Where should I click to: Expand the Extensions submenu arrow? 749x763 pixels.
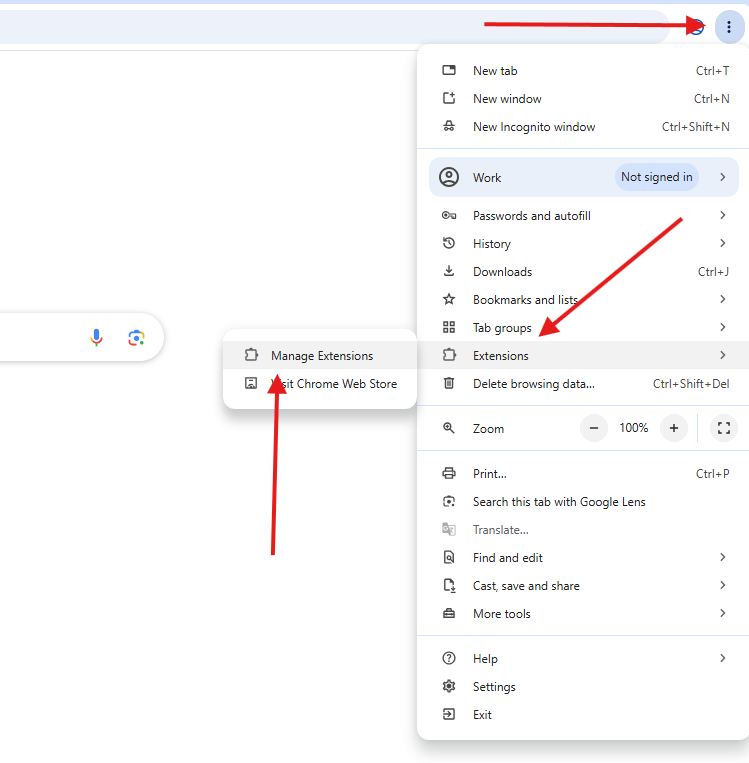click(723, 355)
